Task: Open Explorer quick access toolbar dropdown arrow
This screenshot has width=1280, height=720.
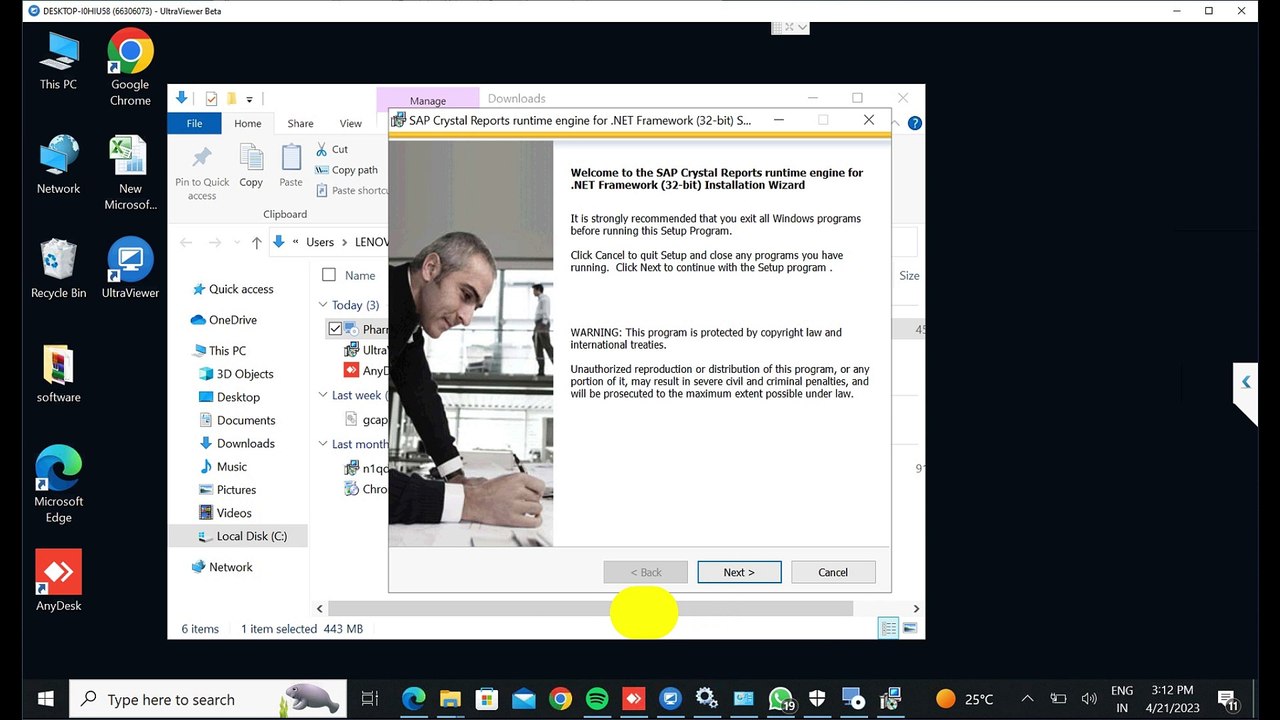Action: [x=250, y=99]
